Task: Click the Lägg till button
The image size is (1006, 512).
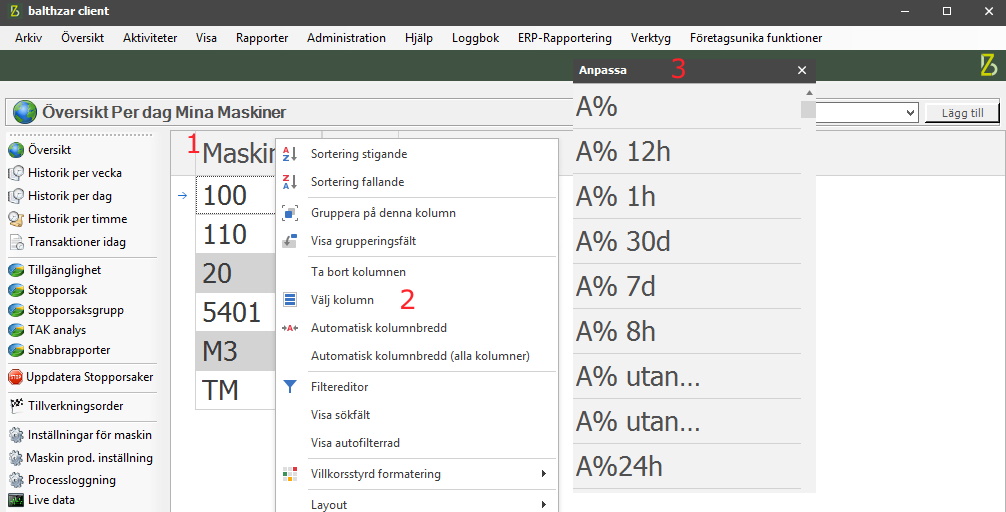Action: tap(962, 113)
